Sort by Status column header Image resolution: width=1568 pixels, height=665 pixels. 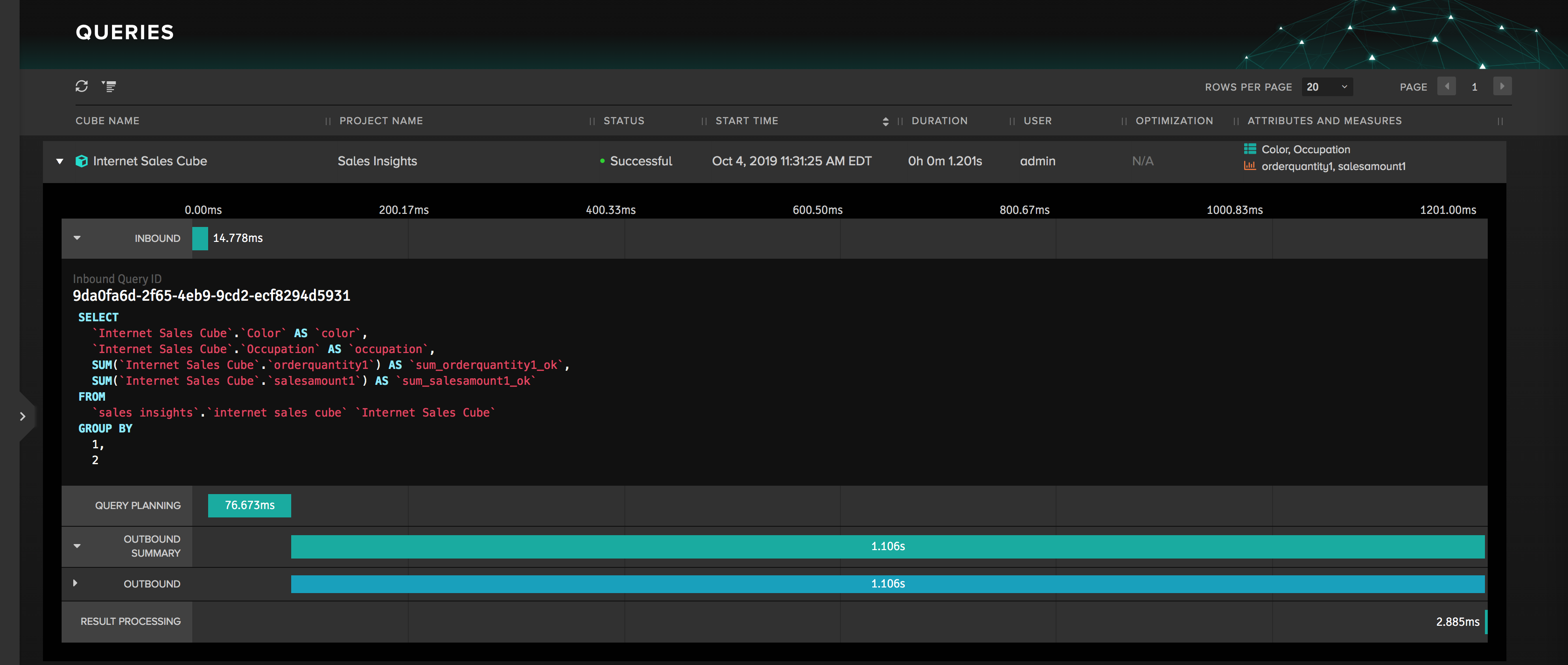[624, 121]
